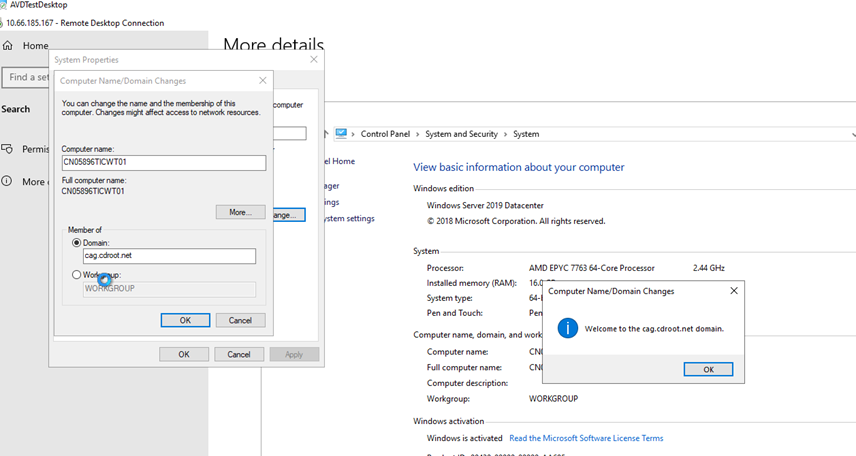Viewport: 856px width, 456px height.
Task: Click OK in System Properties window
Action: coord(184,354)
